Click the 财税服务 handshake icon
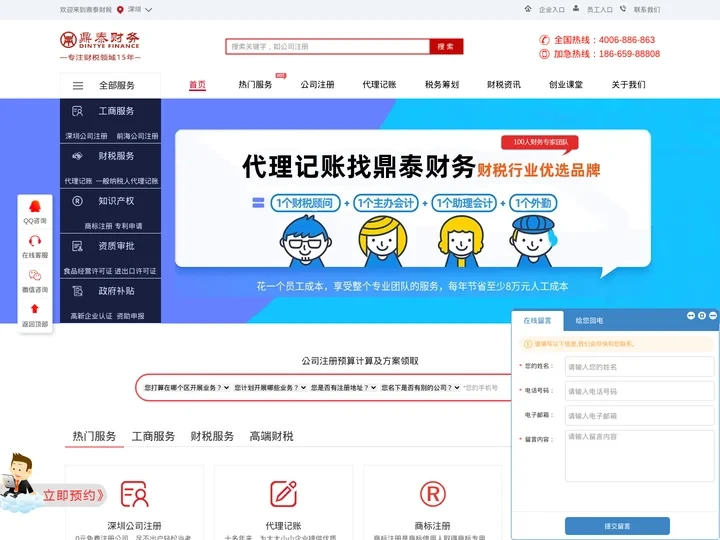 coord(78,156)
